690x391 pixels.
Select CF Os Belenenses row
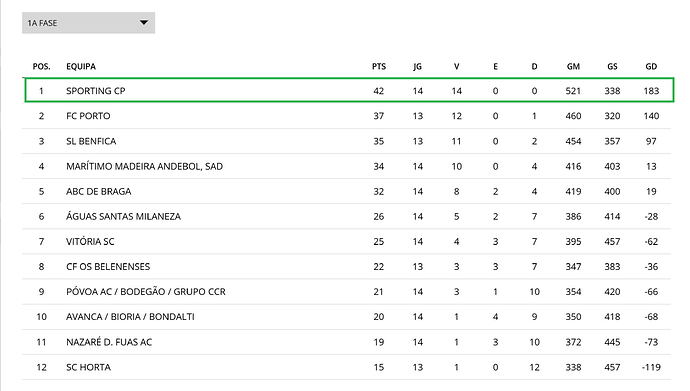[x=347, y=267]
